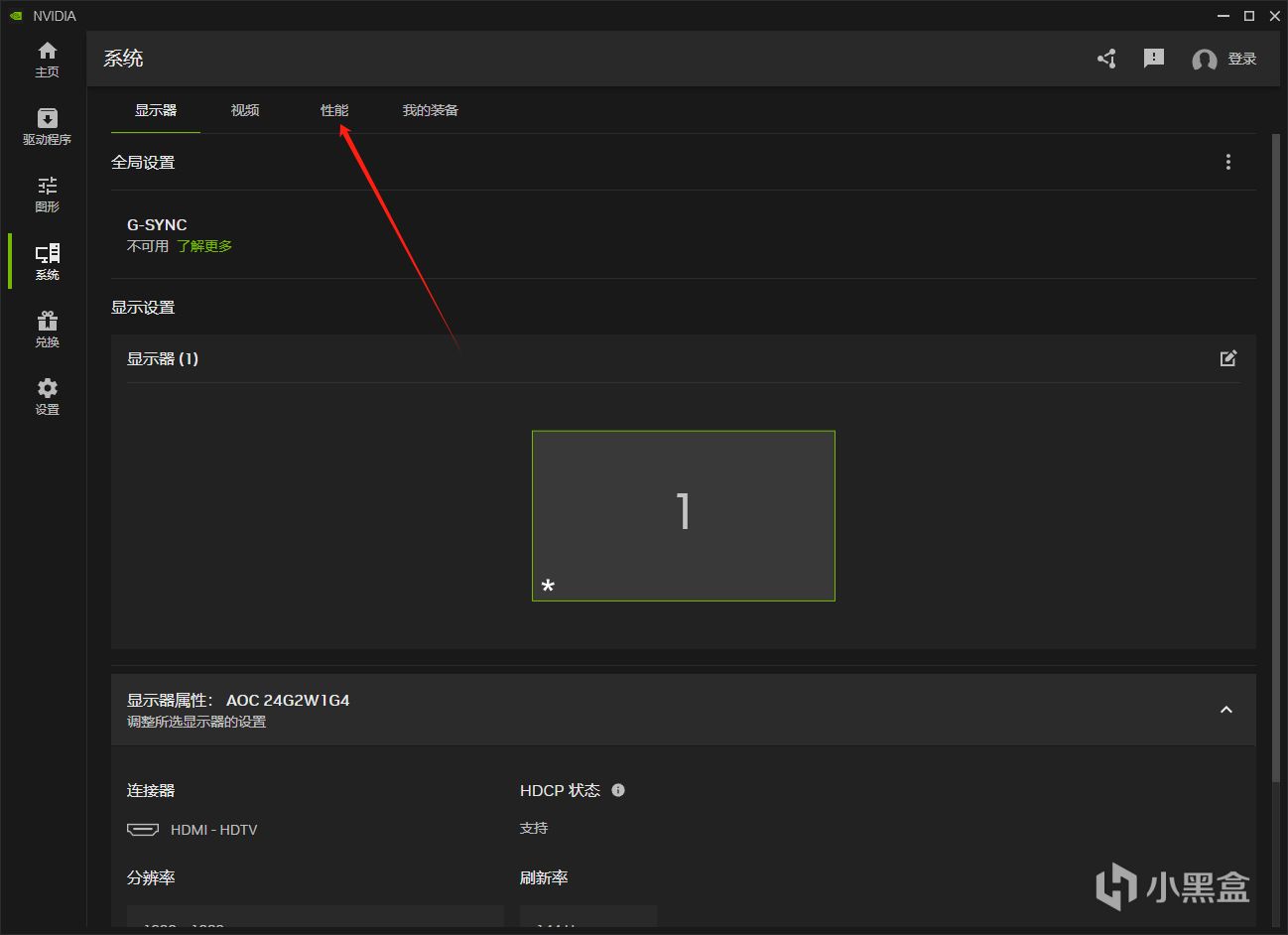Switch to the 显示器 tab
1288x935 pixels.
tap(156, 110)
